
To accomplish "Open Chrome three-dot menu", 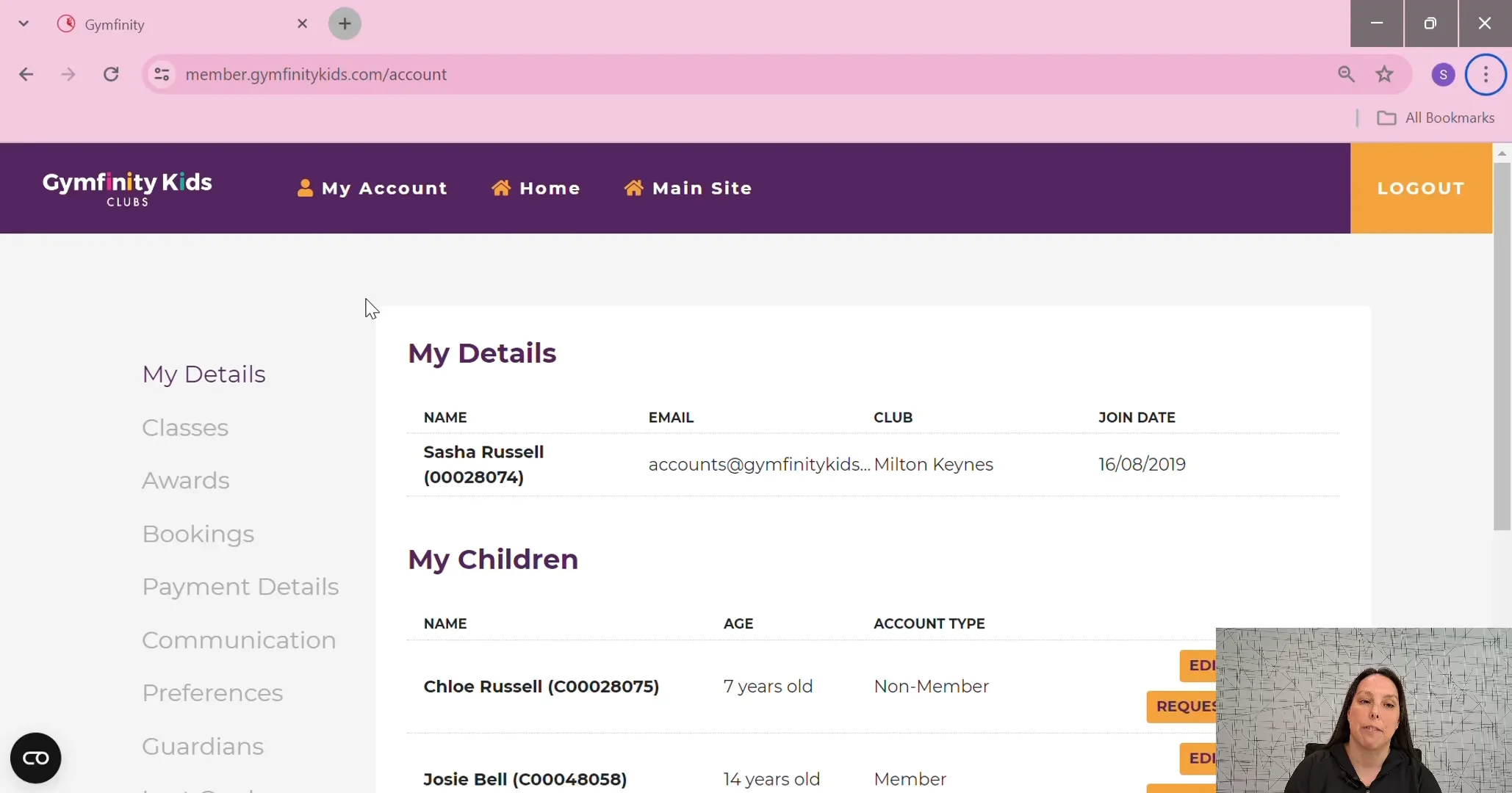I will click(x=1486, y=74).
